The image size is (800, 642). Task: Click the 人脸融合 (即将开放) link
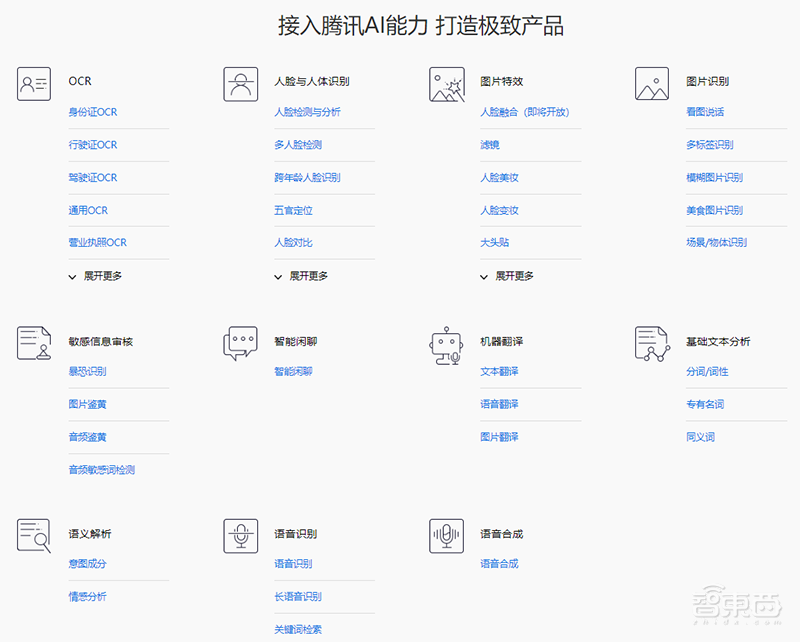coord(524,112)
